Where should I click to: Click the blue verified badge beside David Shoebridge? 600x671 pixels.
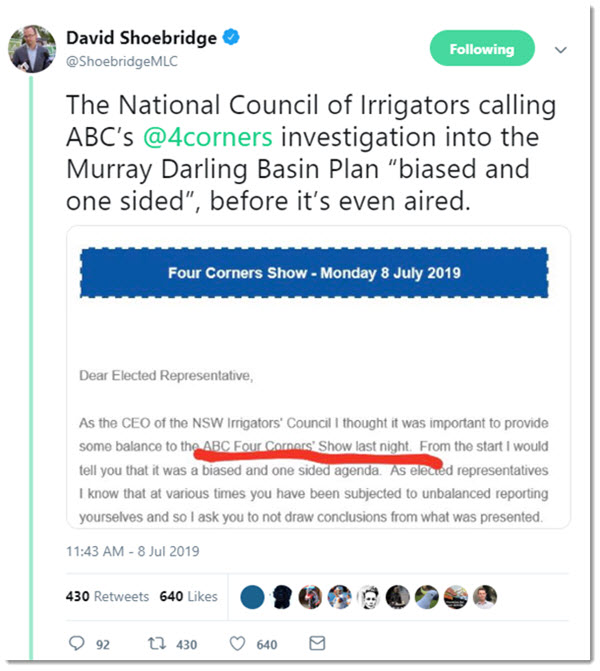click(232, 39)
